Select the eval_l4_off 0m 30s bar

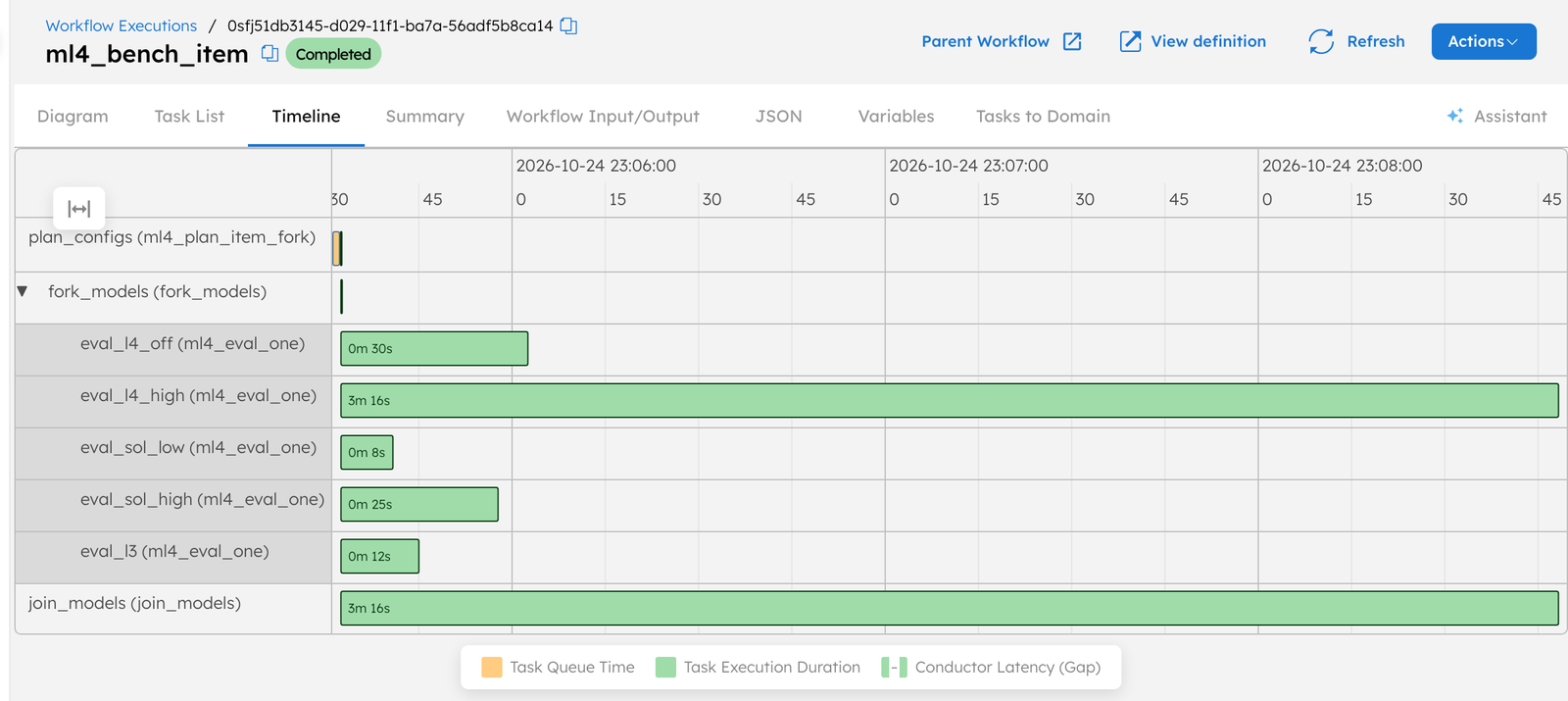[x=434, y=348]
